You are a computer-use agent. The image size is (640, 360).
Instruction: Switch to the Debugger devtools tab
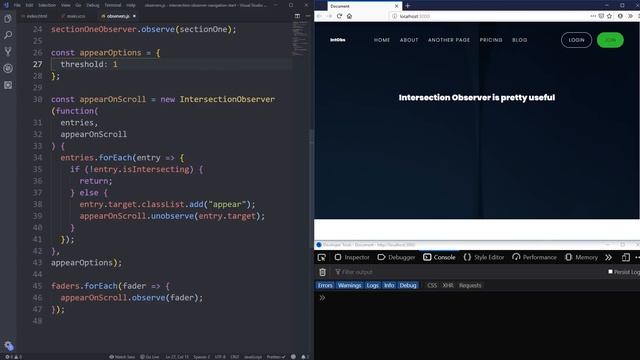pos(396,257)
